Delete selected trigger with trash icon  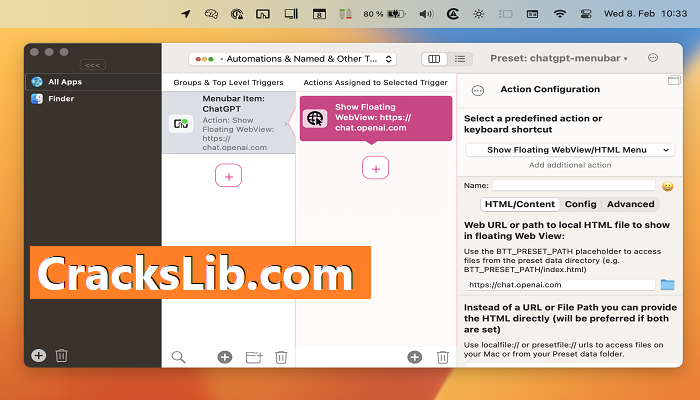[281, 357]
